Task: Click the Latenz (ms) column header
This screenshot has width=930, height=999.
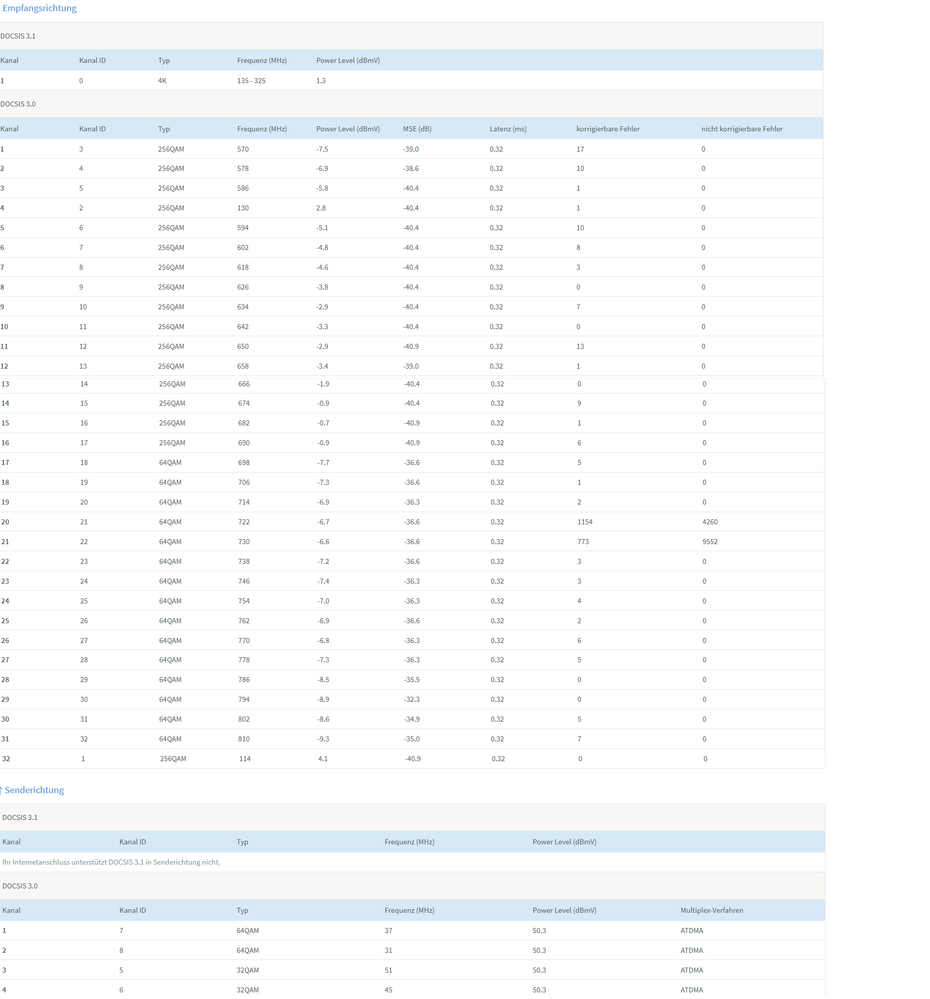Action: pyautogui.click(x=508, y=129)
